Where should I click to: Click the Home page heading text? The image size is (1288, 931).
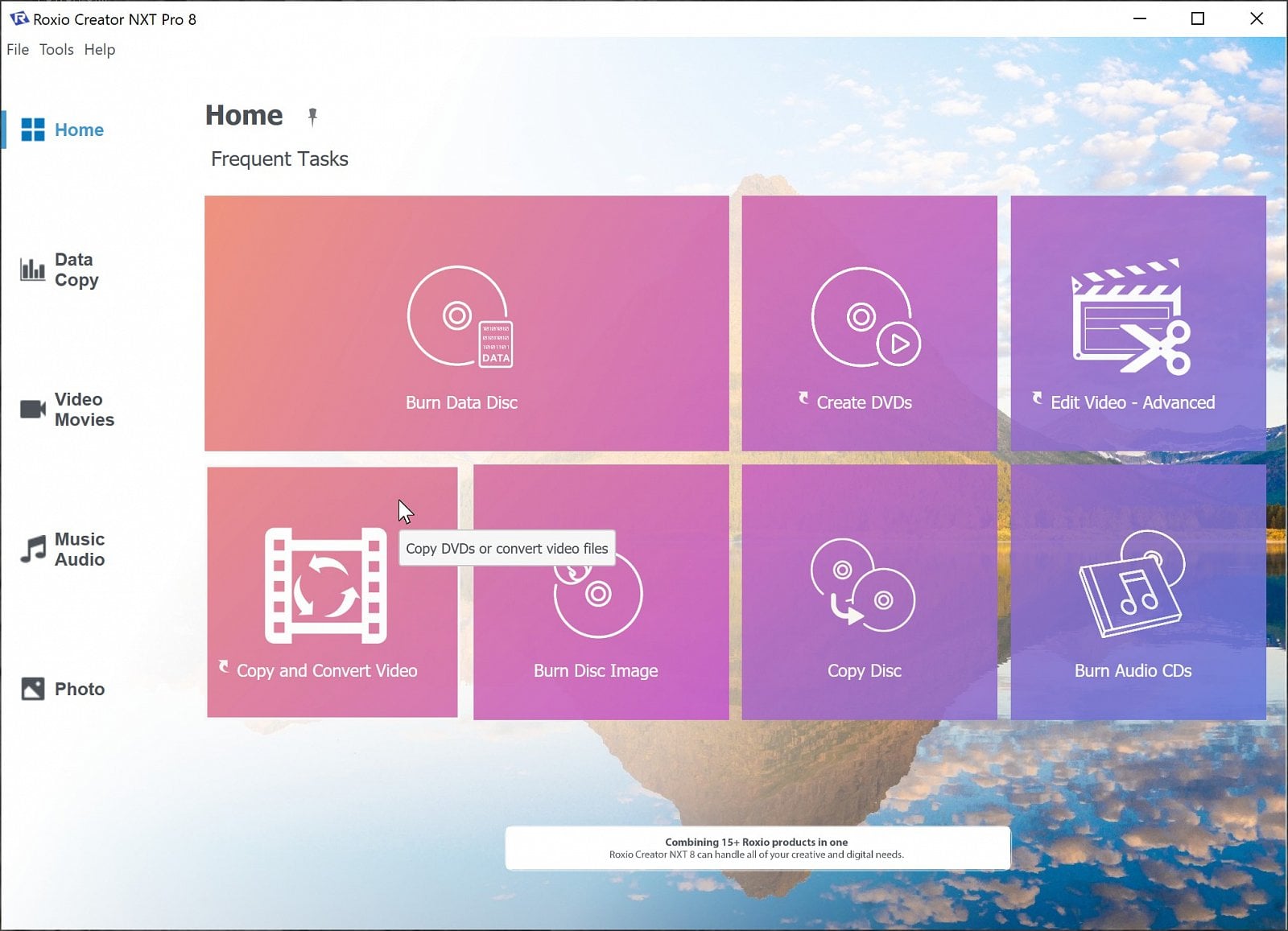pyautogui.click(x=244, y=115)
